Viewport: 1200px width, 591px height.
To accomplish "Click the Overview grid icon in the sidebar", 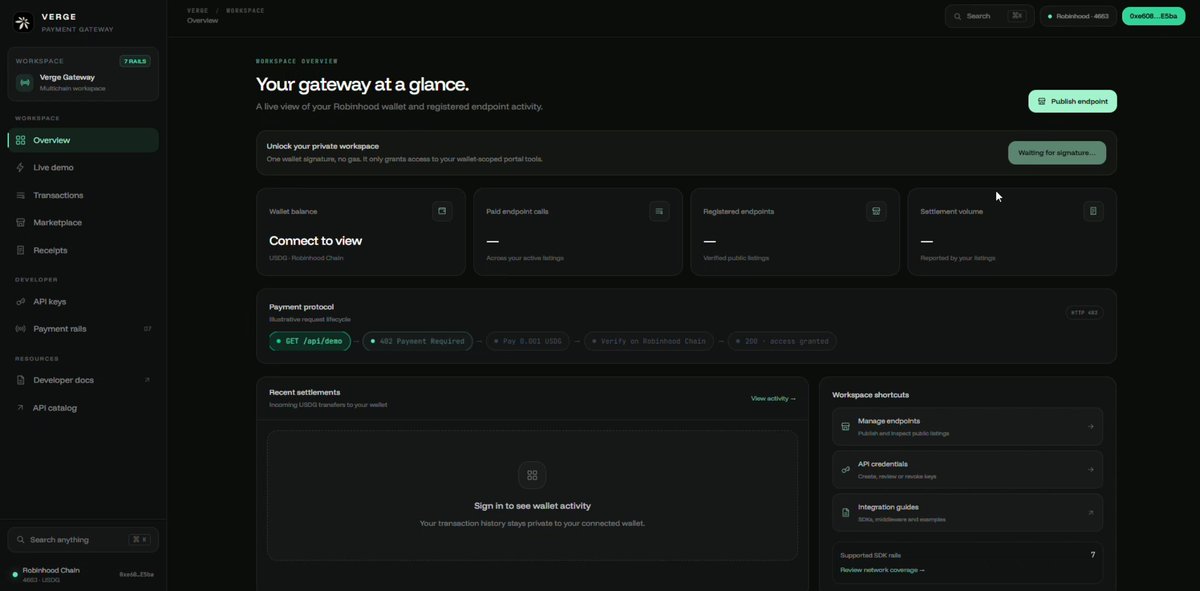I will [21, 140].
